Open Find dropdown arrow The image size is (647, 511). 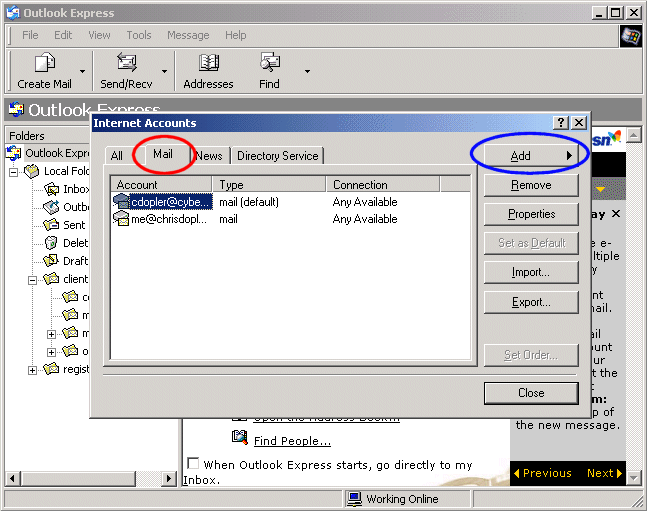307,71
